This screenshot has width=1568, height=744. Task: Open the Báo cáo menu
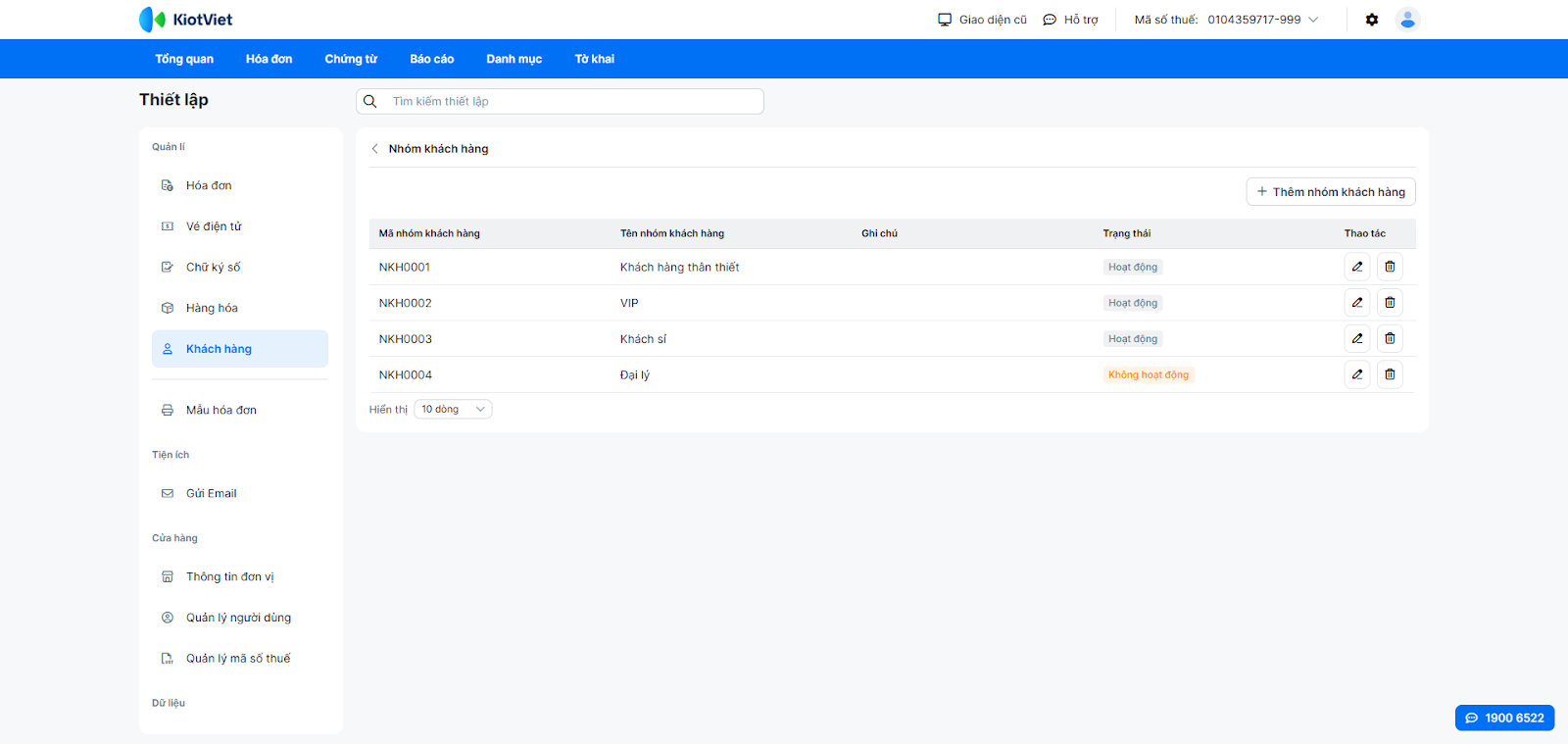coord(431,59)
